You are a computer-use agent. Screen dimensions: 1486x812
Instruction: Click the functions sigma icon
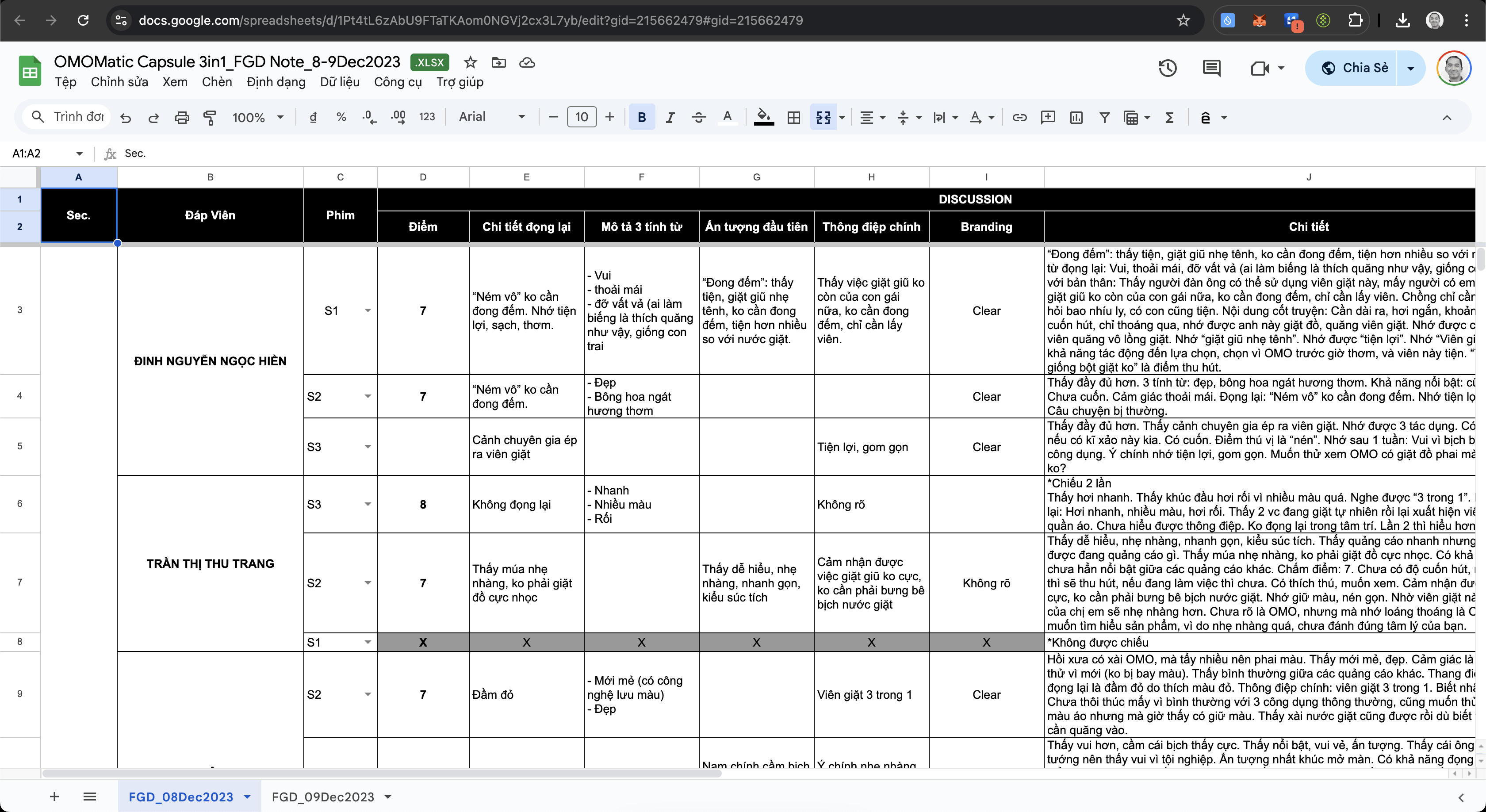(1169, 118)
